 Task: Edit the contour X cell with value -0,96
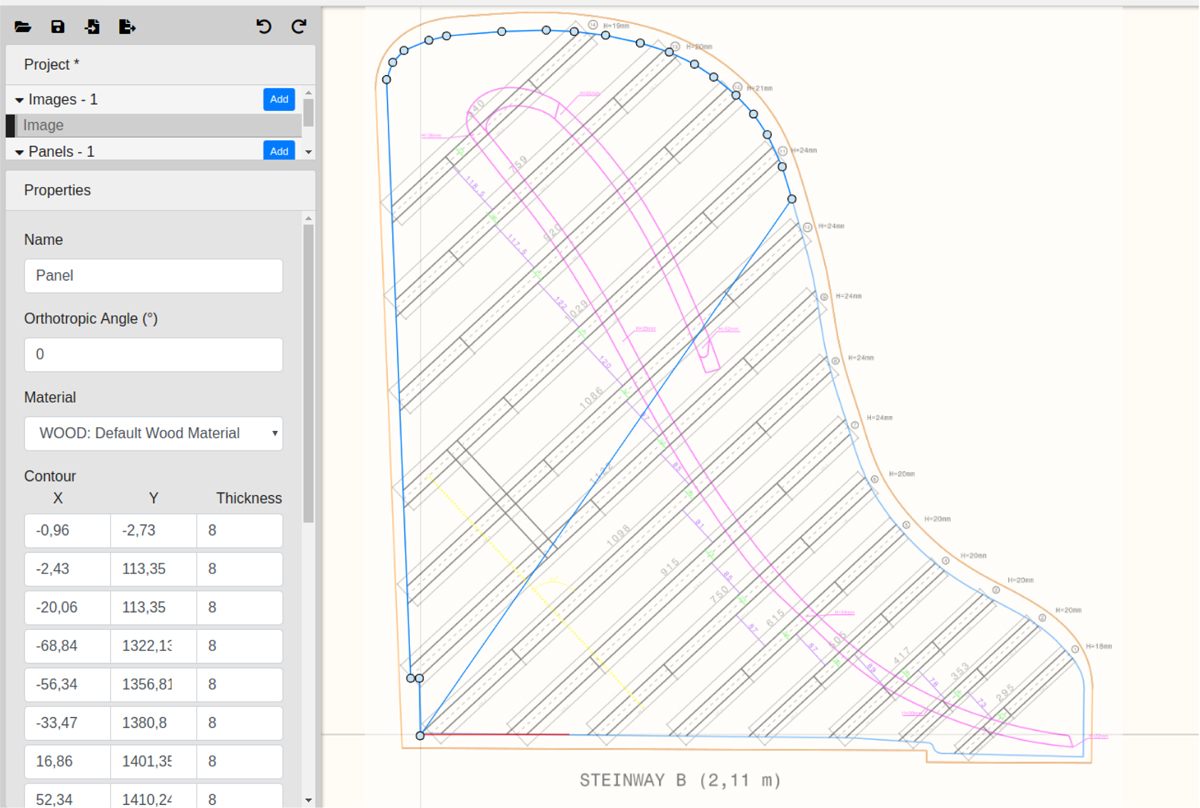67,531
